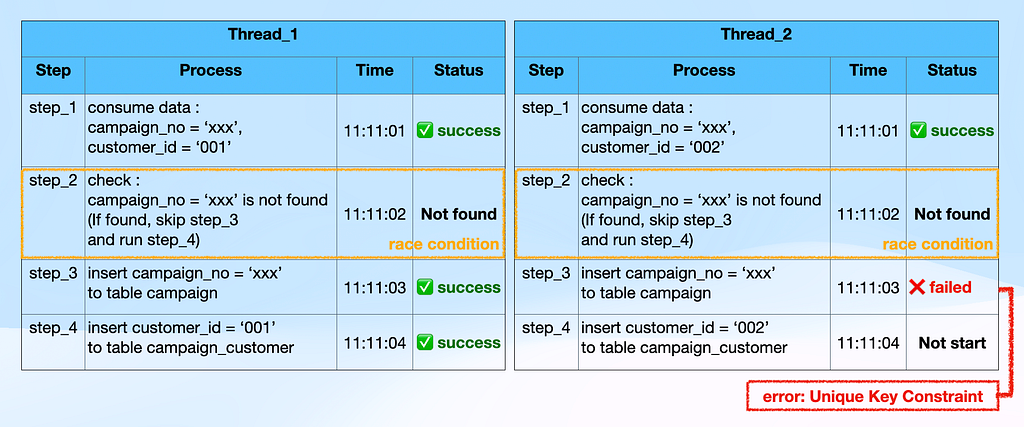Screen dimensions: 1024x427
Task: Select the Thread_2 table title
Action: (x=756, y=35)
